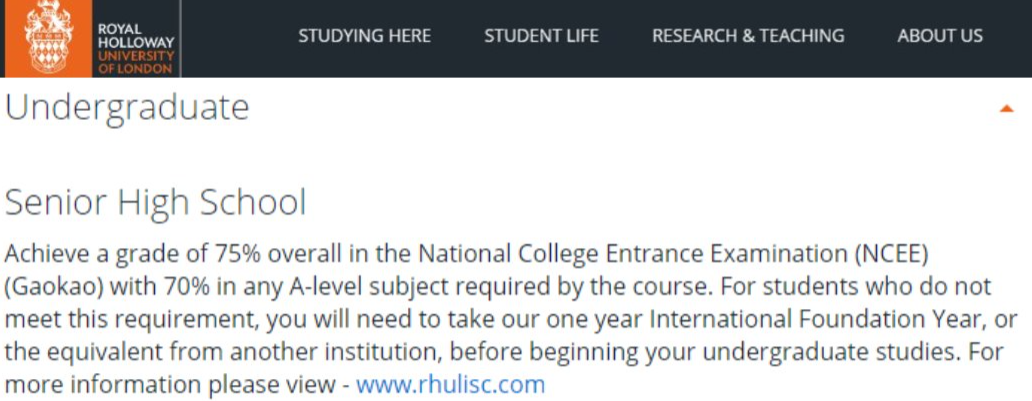Click the Royal Holloway crest logo
This screenshot has width=1032, height=401.
(48, 38)
